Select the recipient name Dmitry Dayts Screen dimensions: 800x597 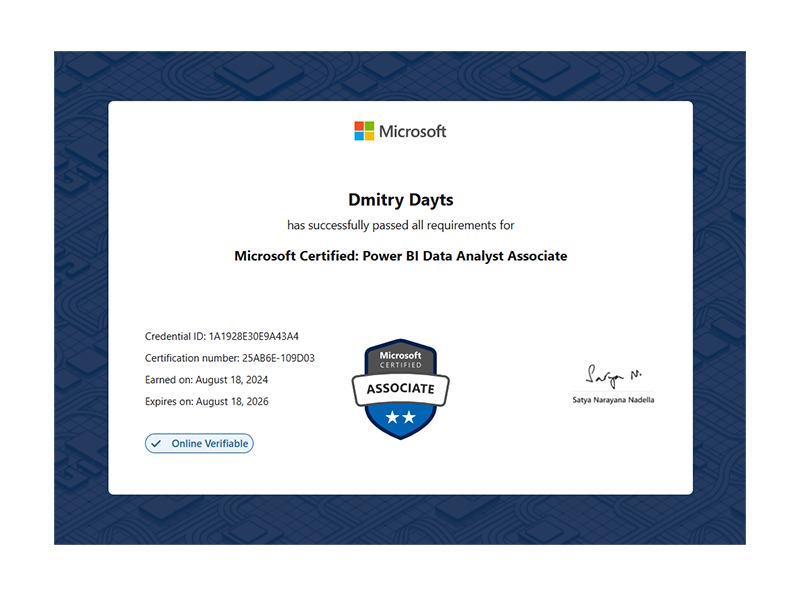400,200
